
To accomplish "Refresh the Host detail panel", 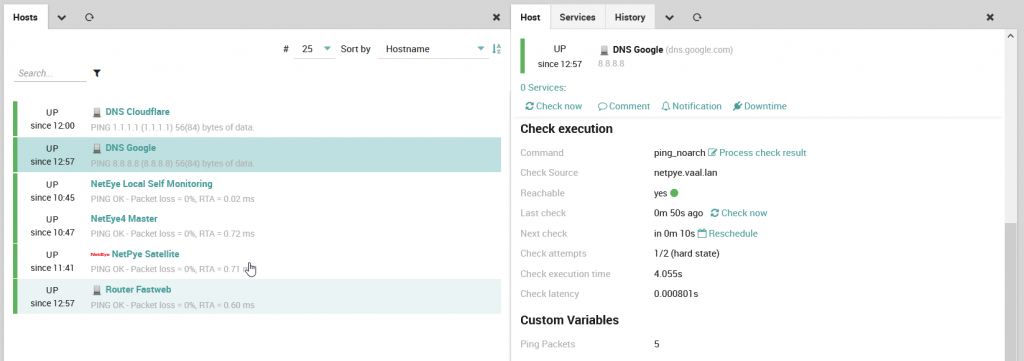I will pos(697,18).
